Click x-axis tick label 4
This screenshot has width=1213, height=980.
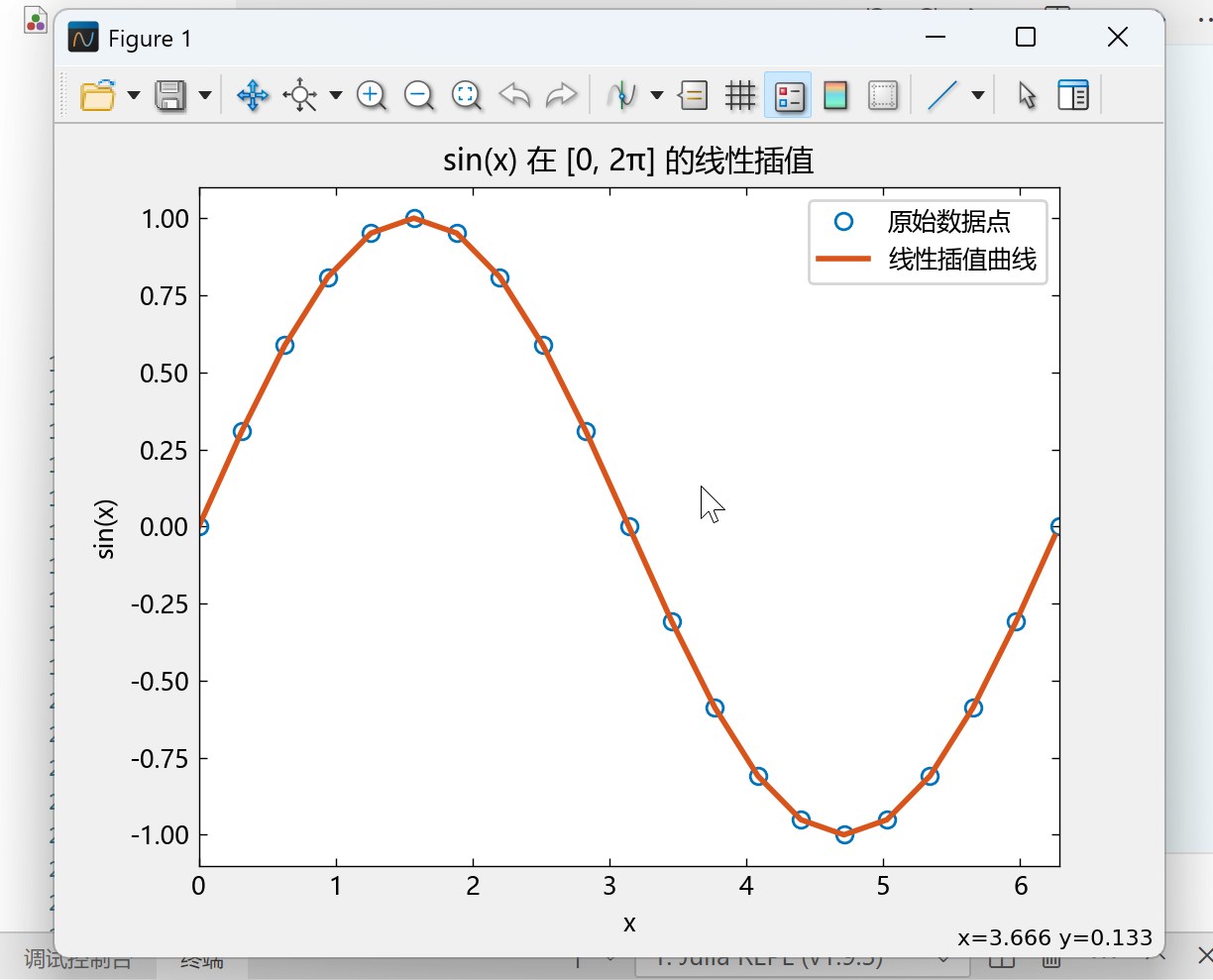pos(746,886)
